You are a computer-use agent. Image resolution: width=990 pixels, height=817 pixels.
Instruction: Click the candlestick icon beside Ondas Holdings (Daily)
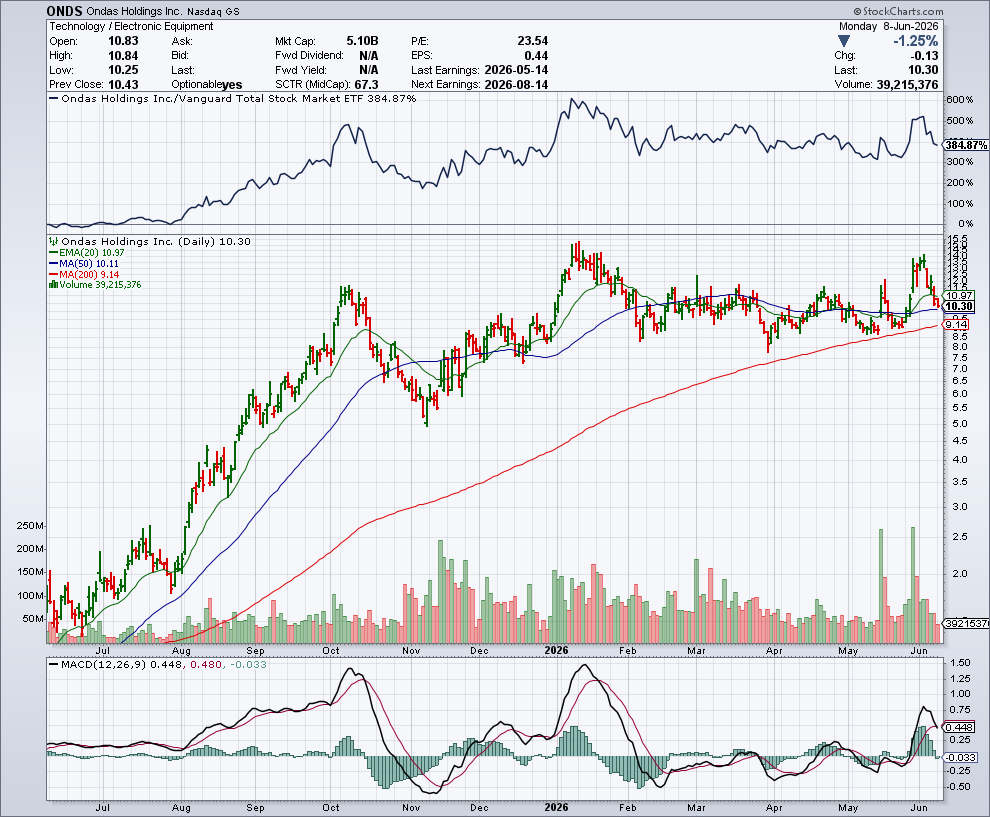click(53, 241)
